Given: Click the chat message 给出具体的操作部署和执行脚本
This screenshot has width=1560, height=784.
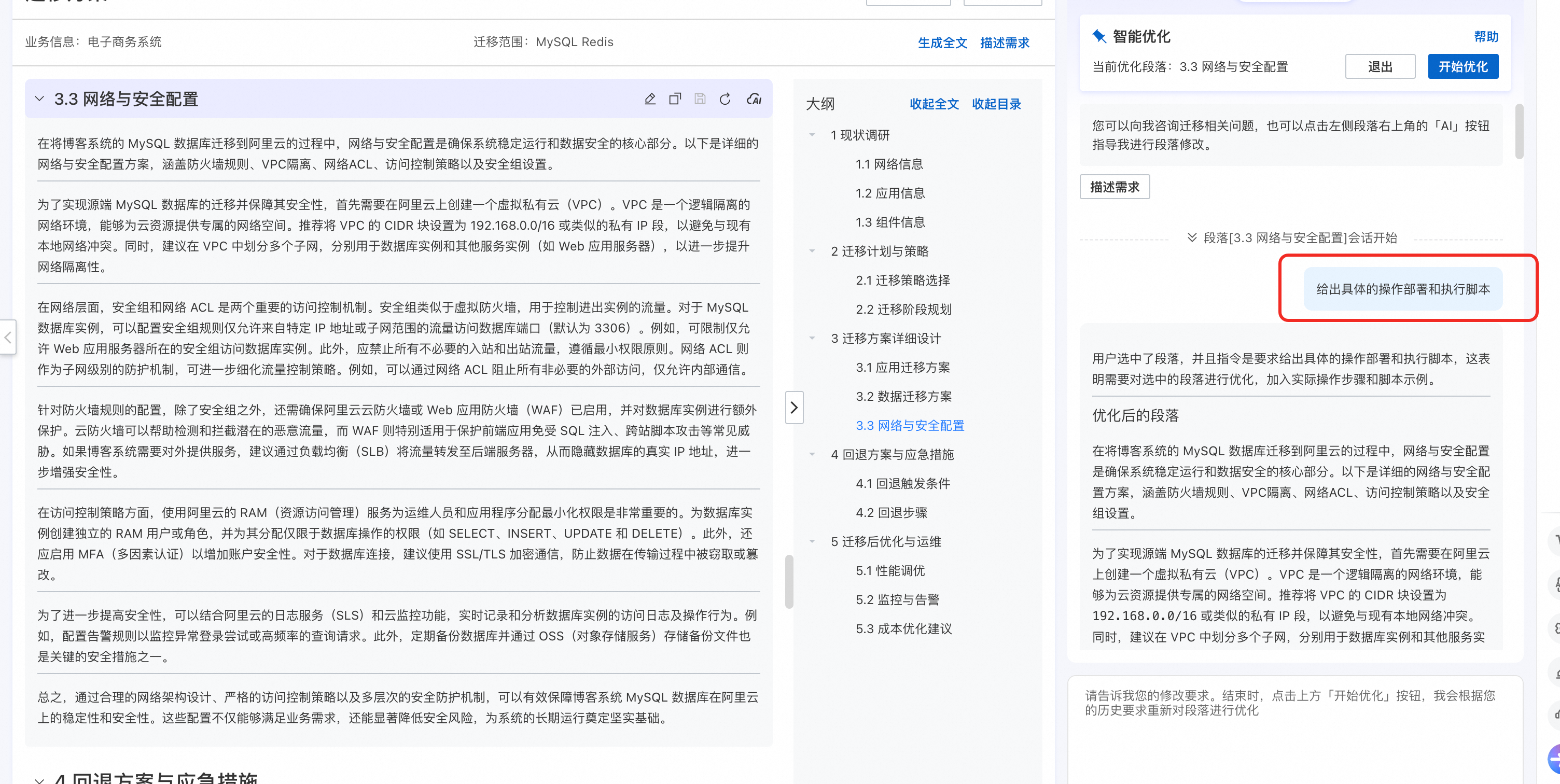Looking at the screenshot, I should [1402, 289].
